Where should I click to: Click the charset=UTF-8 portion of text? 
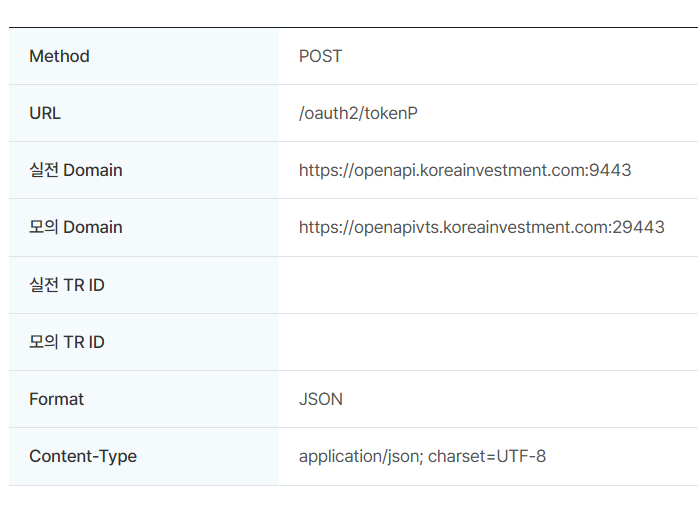487,456
